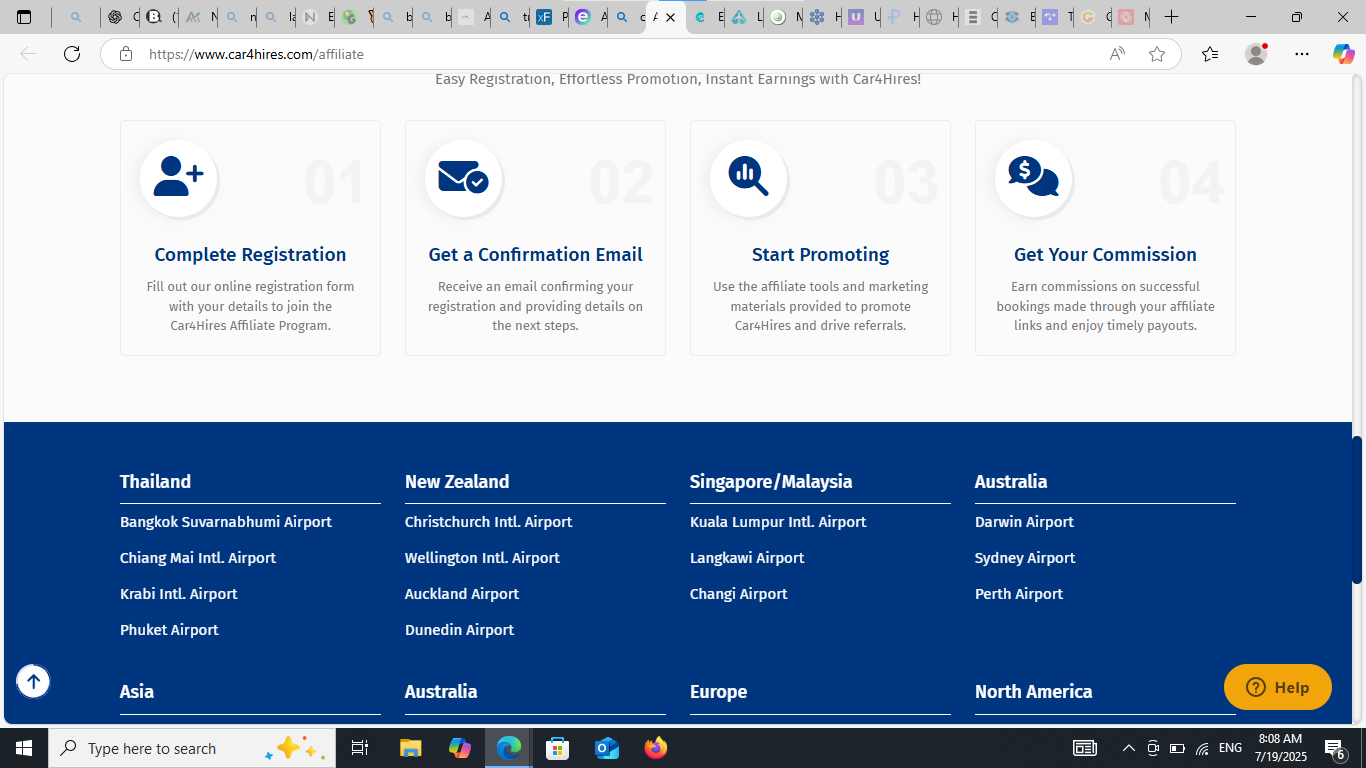This screenshot has height=768, width=1366.
Task: Click the Thailand footer heading
Action: [155, 482]
